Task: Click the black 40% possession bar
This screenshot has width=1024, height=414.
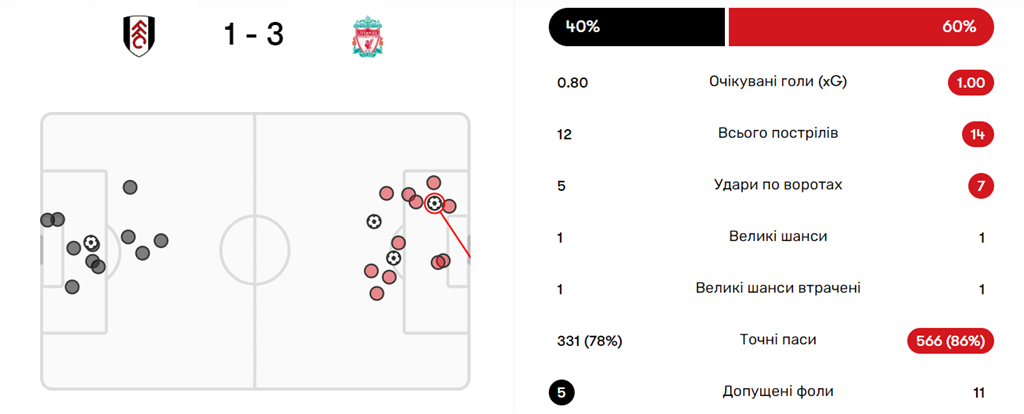Action: tap(637, 27)
